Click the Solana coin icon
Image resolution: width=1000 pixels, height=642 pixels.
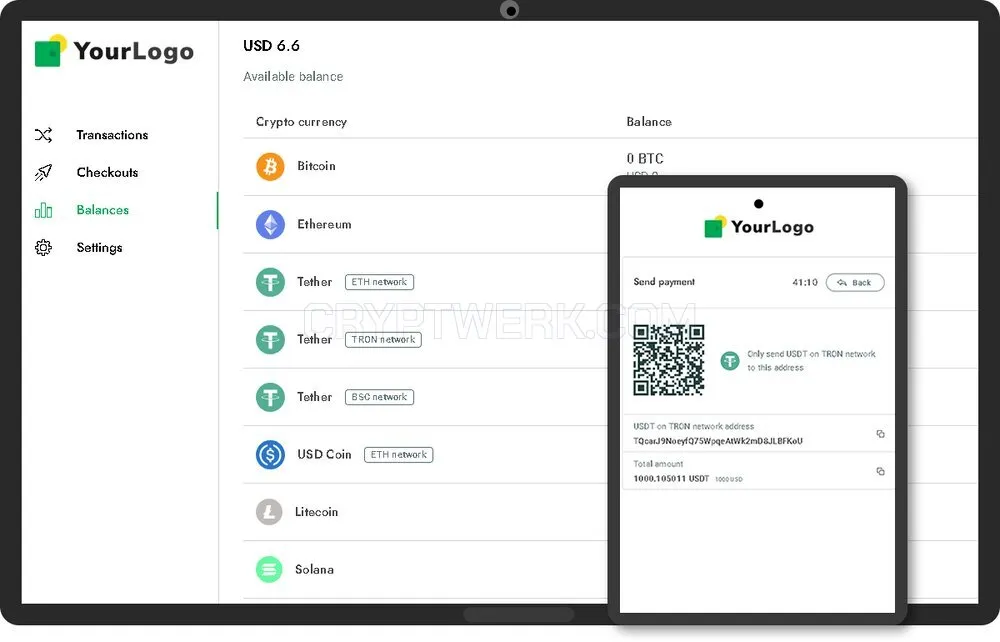(x=269, y=569)
